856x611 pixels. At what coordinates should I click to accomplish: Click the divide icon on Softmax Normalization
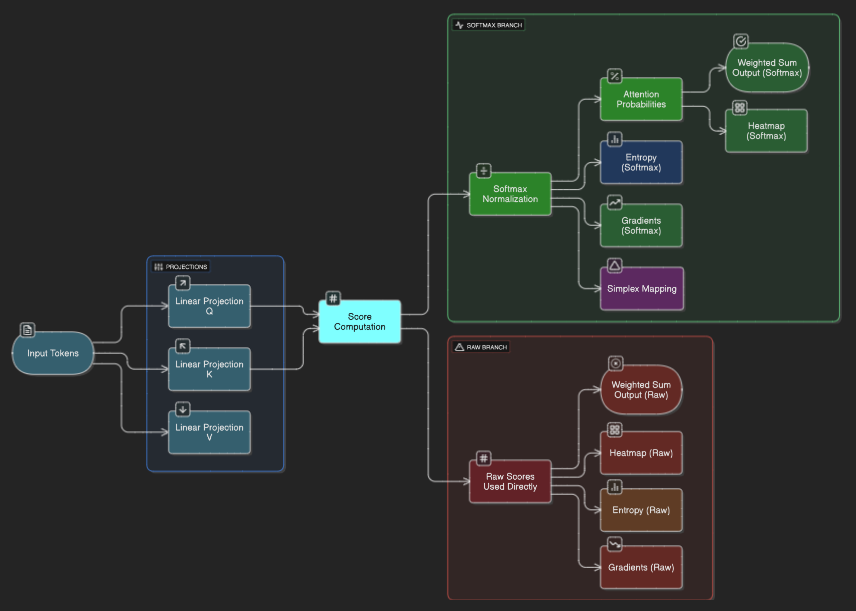click(x=484, y=171)
